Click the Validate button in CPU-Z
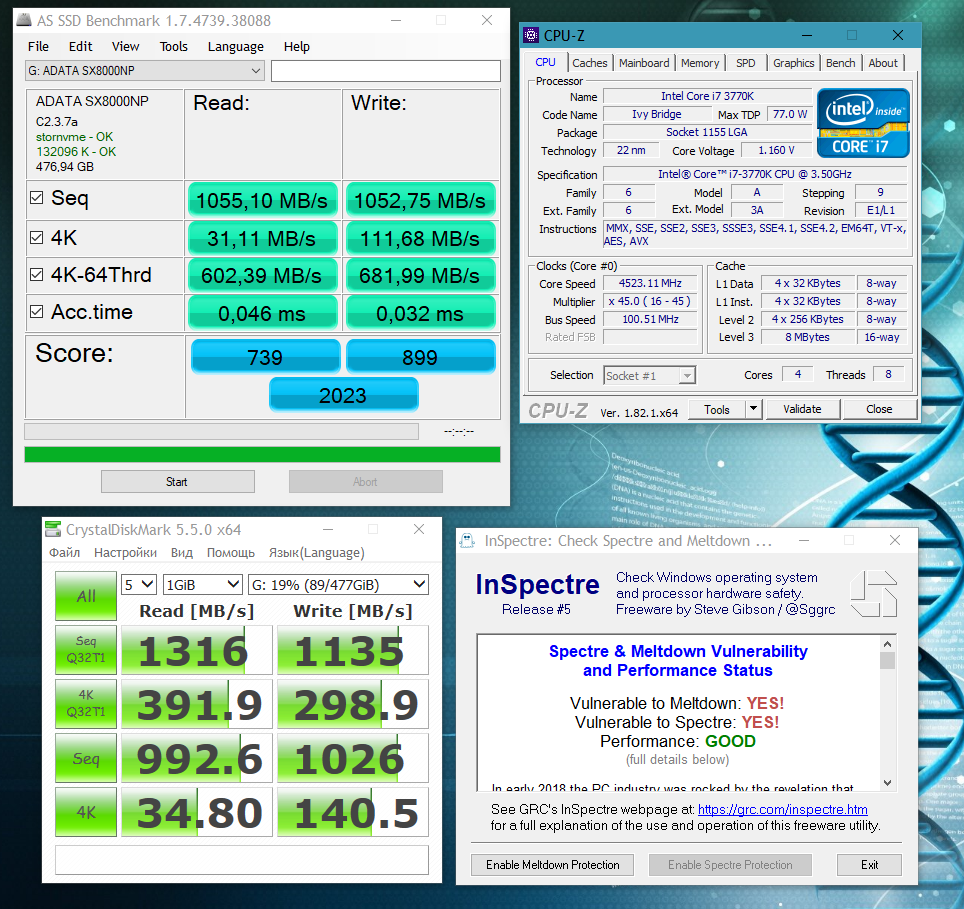The height and width of the screenshot is (909, 964). point(802,409)
